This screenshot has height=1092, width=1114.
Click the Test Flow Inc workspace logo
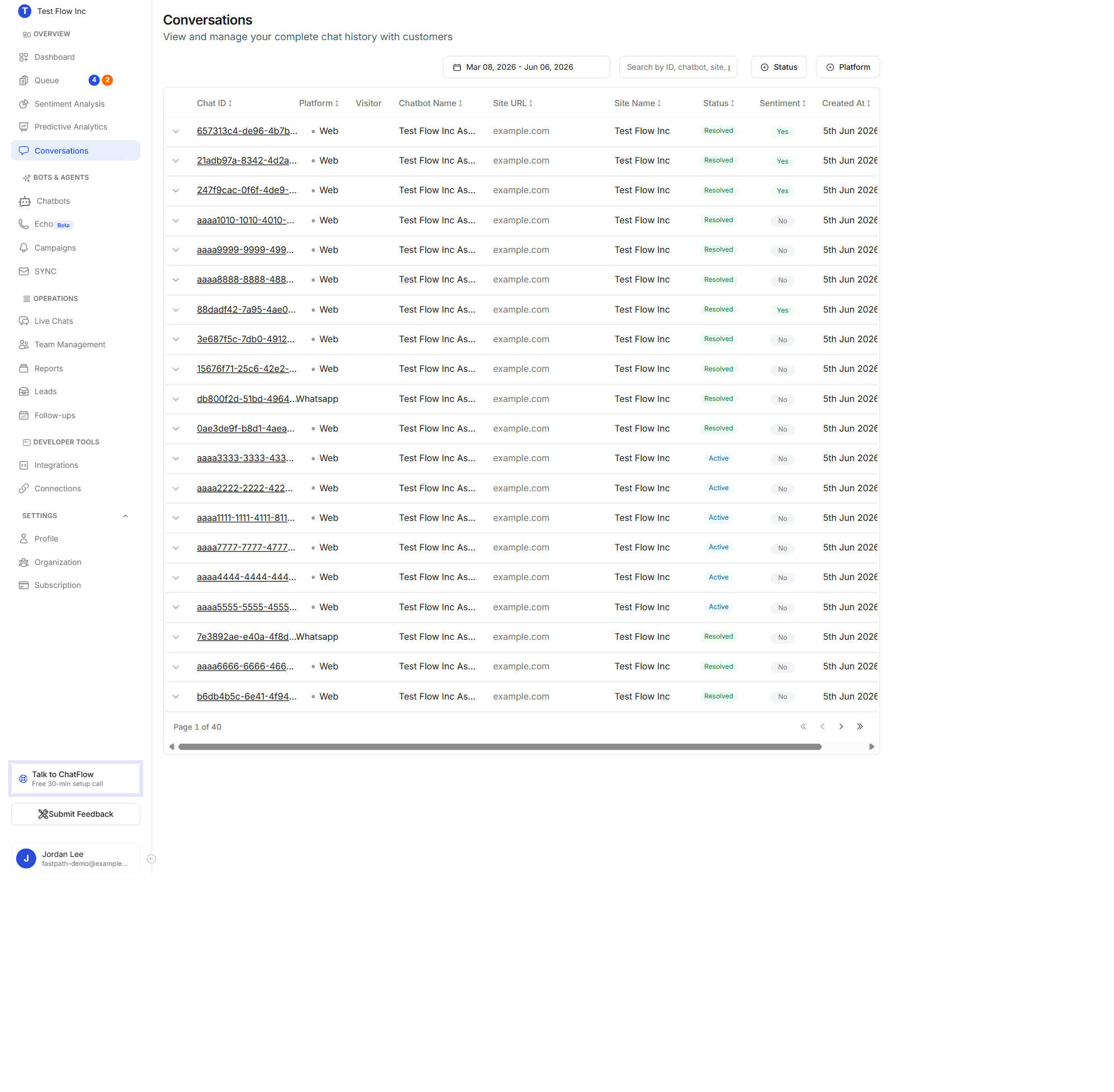25,11
